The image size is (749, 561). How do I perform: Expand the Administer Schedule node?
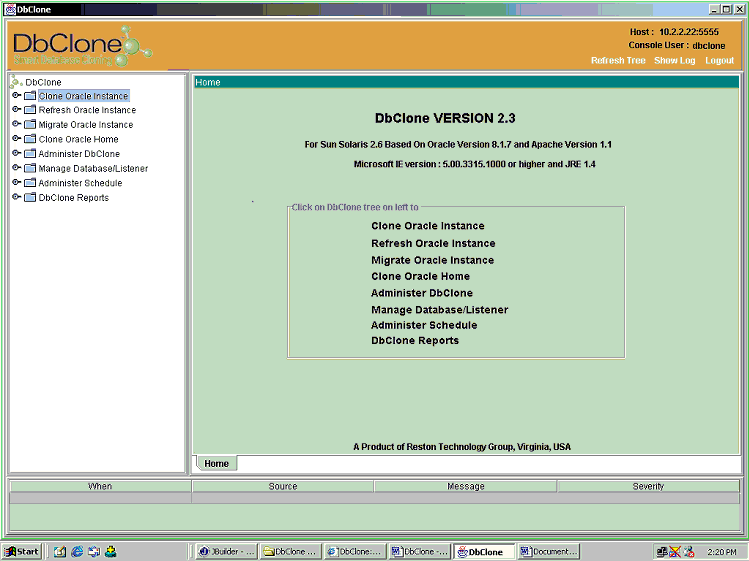coord(16,182)
